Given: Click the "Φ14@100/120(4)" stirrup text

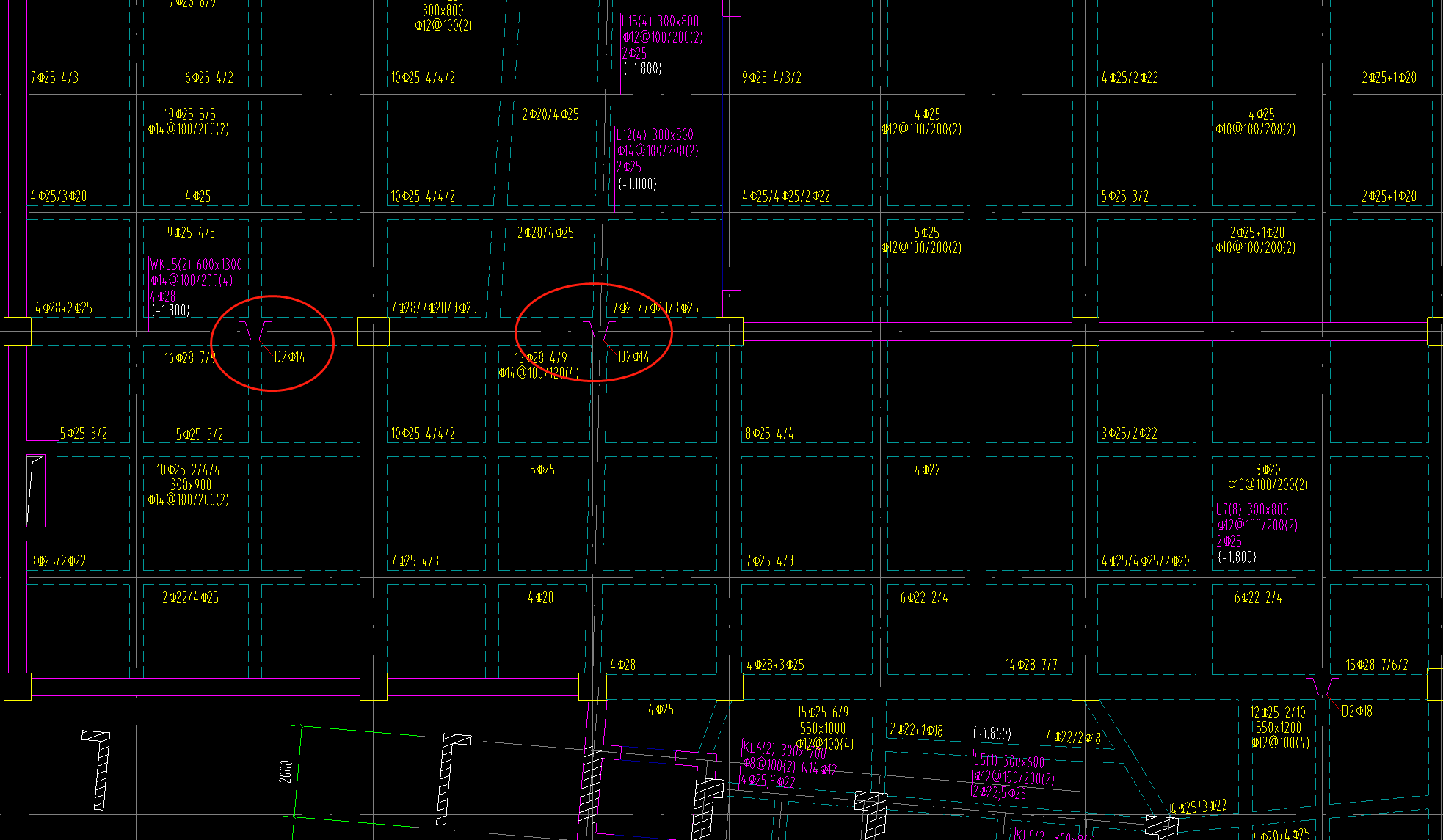Looking at the screenshot, I should click(x=539, y=373).
